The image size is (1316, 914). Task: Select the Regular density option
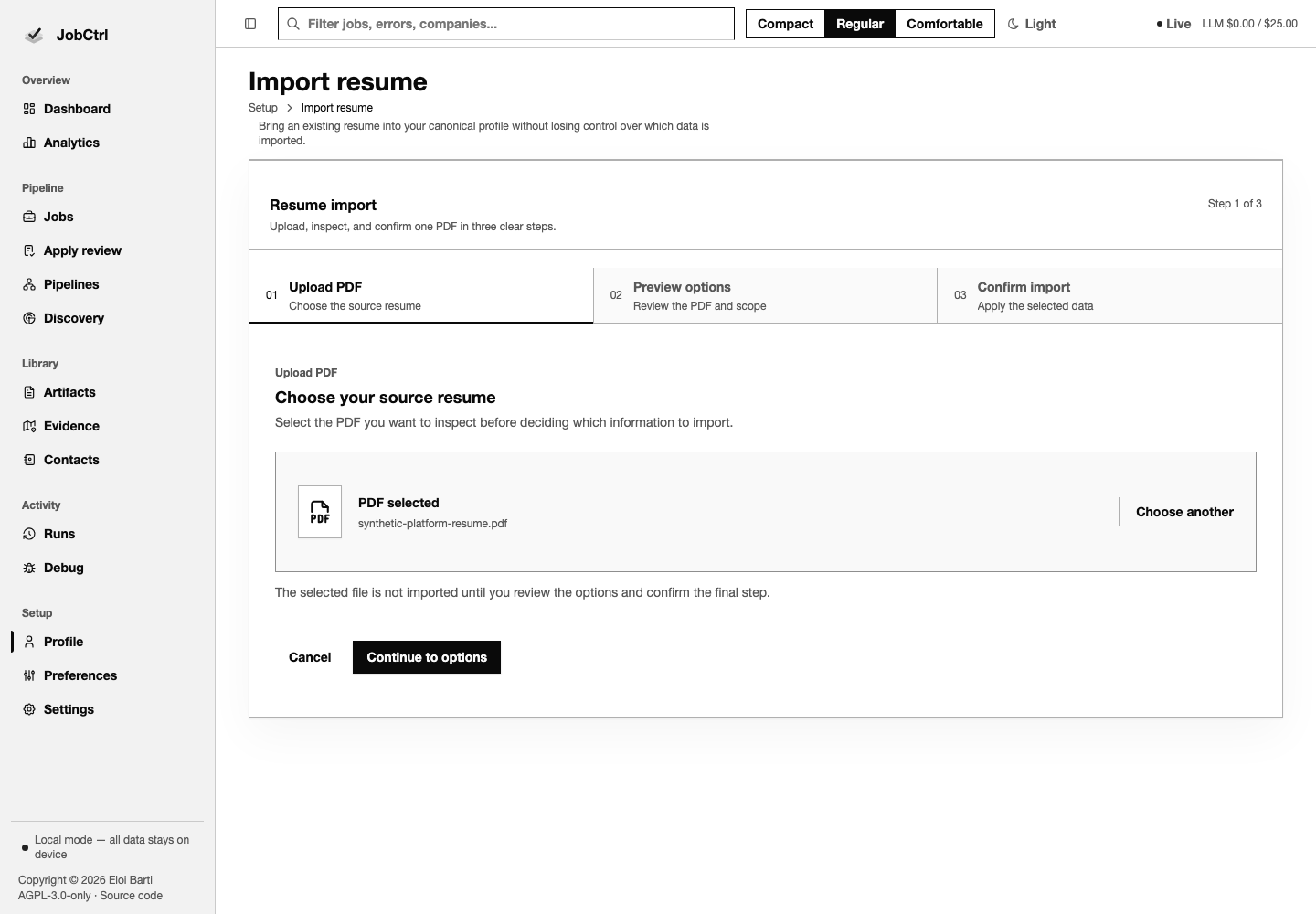pos(860,24)
